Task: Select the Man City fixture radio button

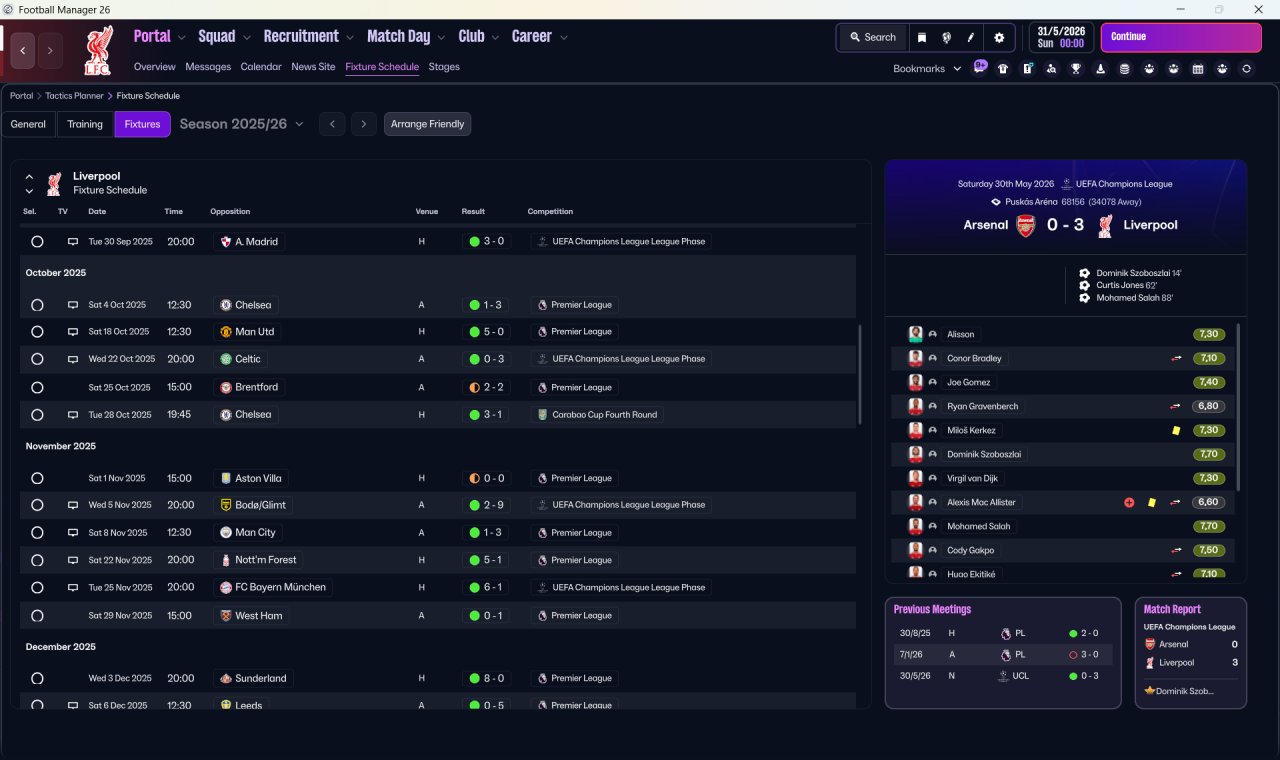Action: (x=37, y=533)
